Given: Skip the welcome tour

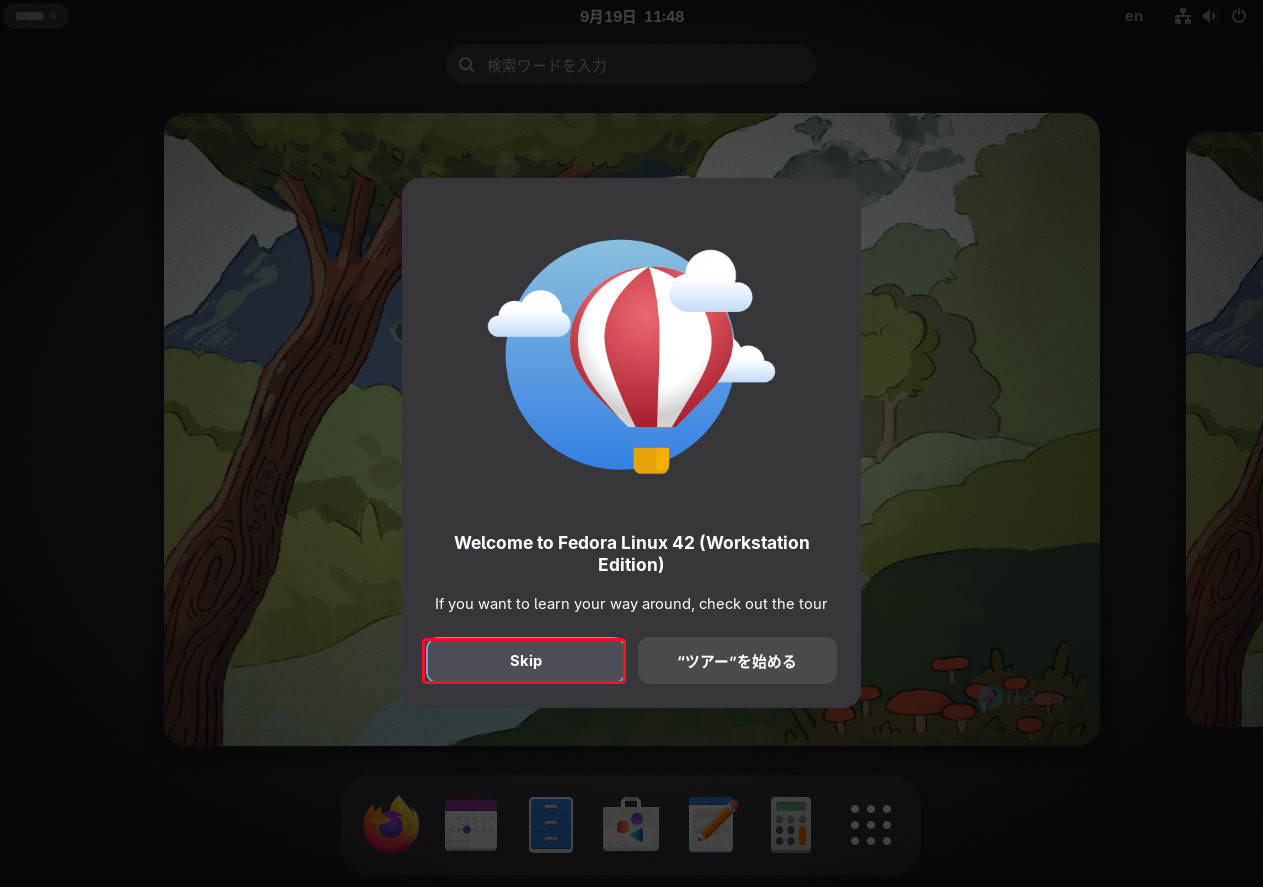Looking at the screenshot, I should 525,661.
